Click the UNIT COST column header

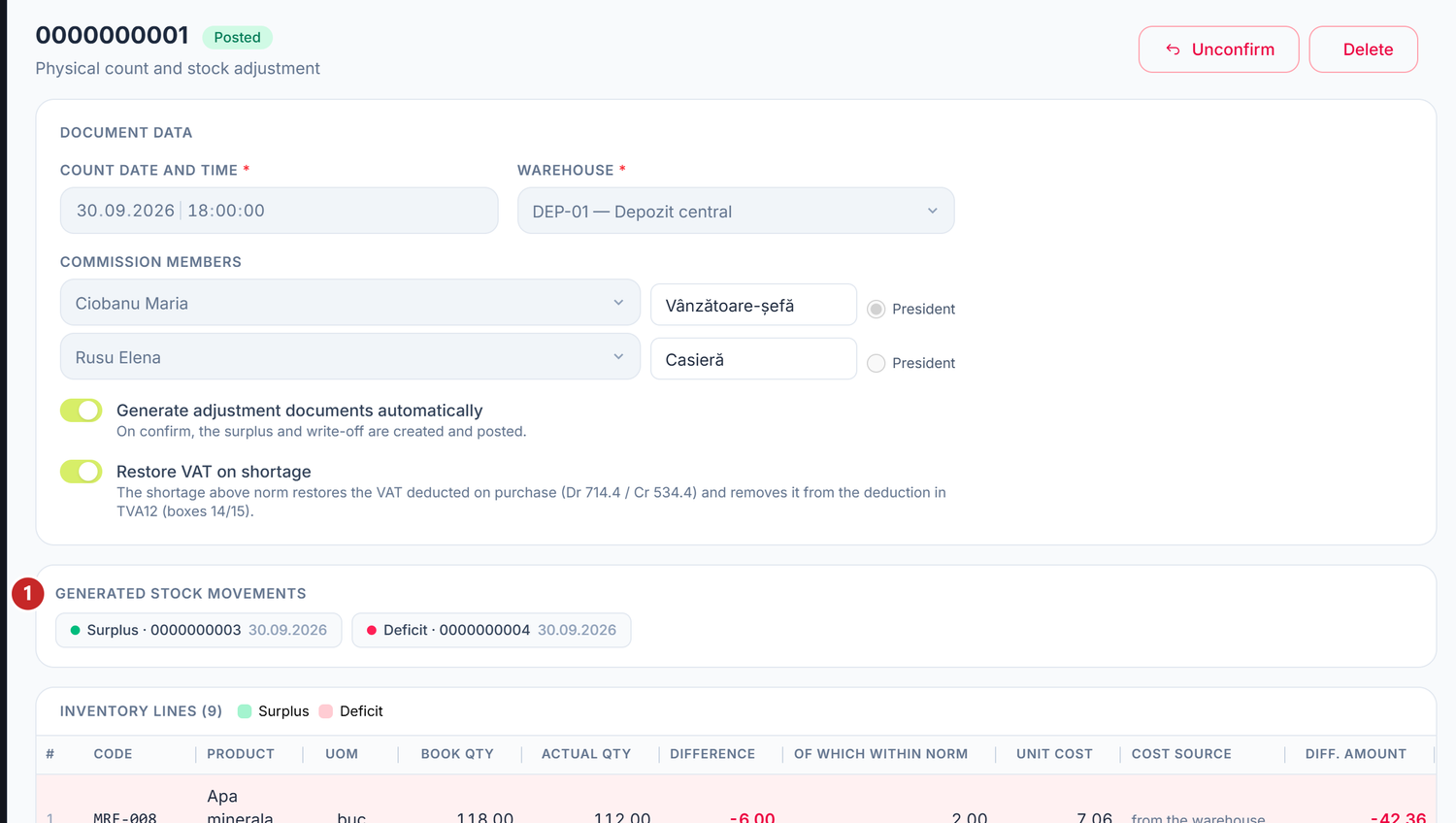[x=1054, y=754]
